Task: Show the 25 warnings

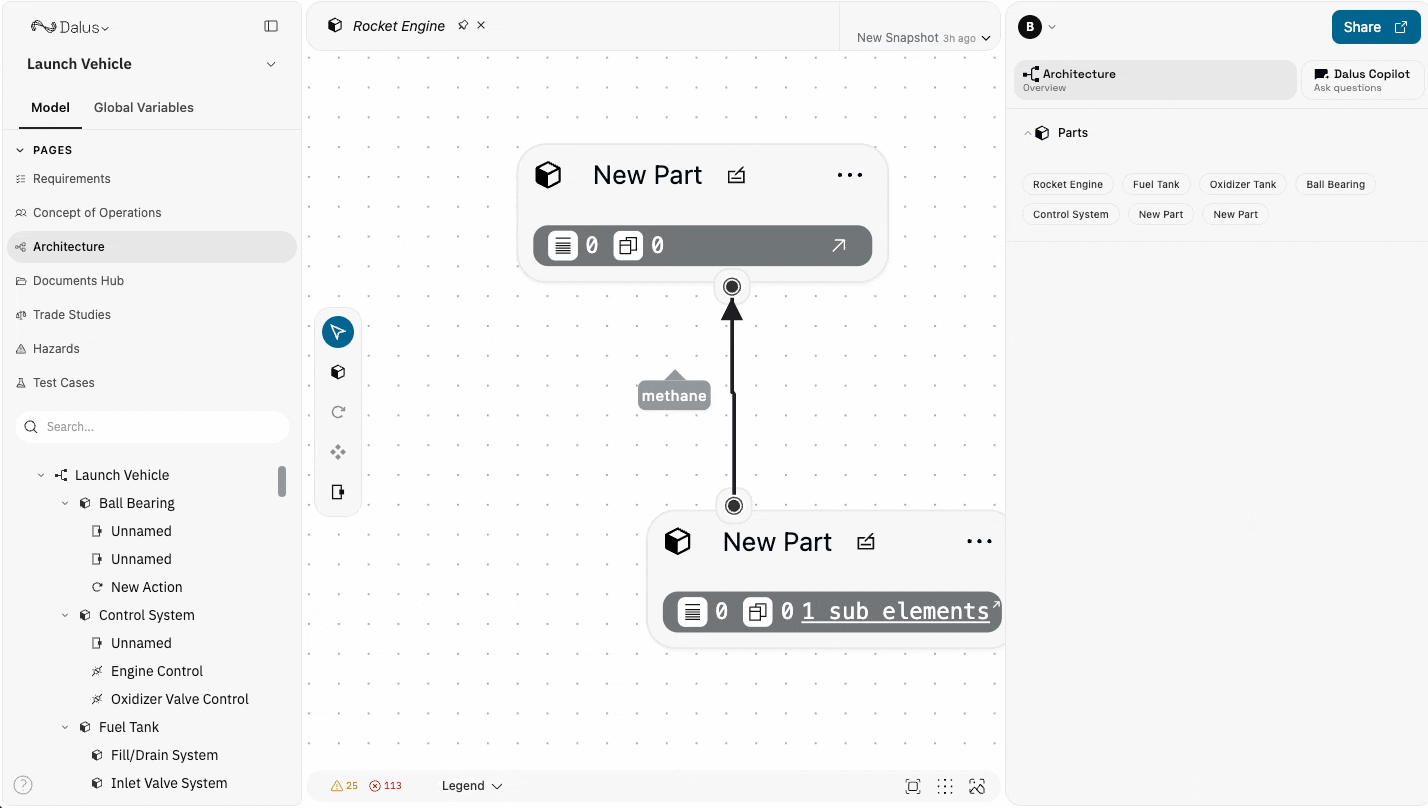Action: (x=344, y=786)
